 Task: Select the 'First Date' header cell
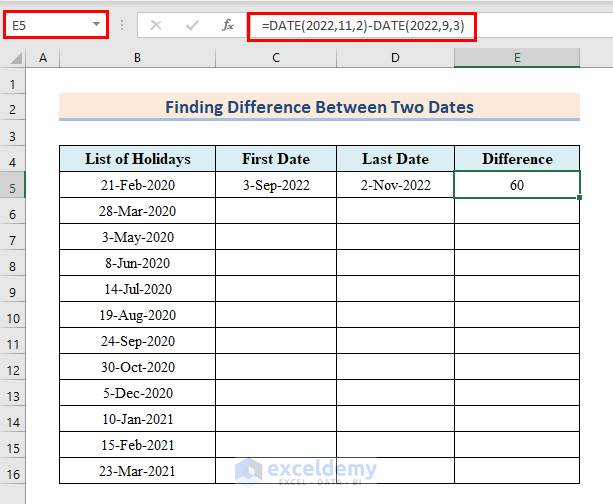tap(276, 159)
